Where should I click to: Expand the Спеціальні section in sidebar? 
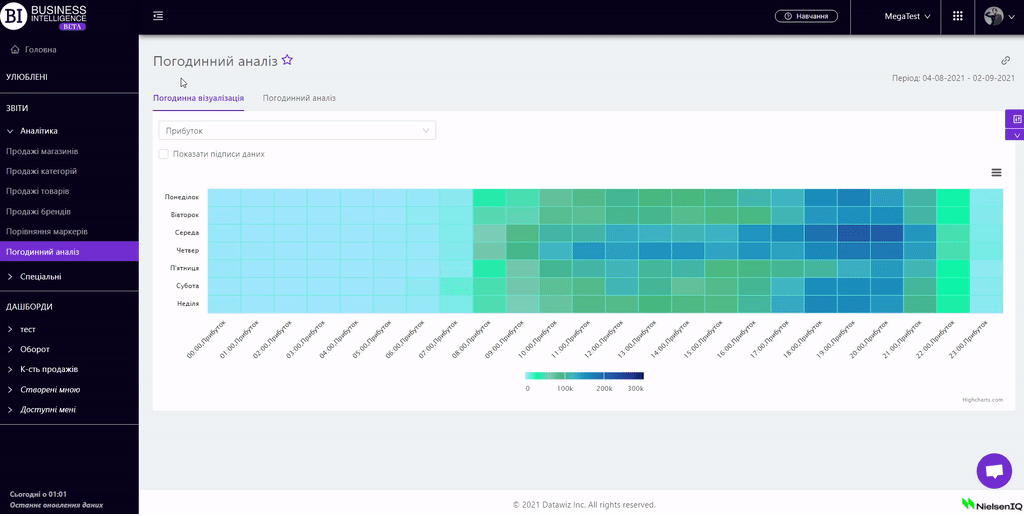tap(40, 276)
